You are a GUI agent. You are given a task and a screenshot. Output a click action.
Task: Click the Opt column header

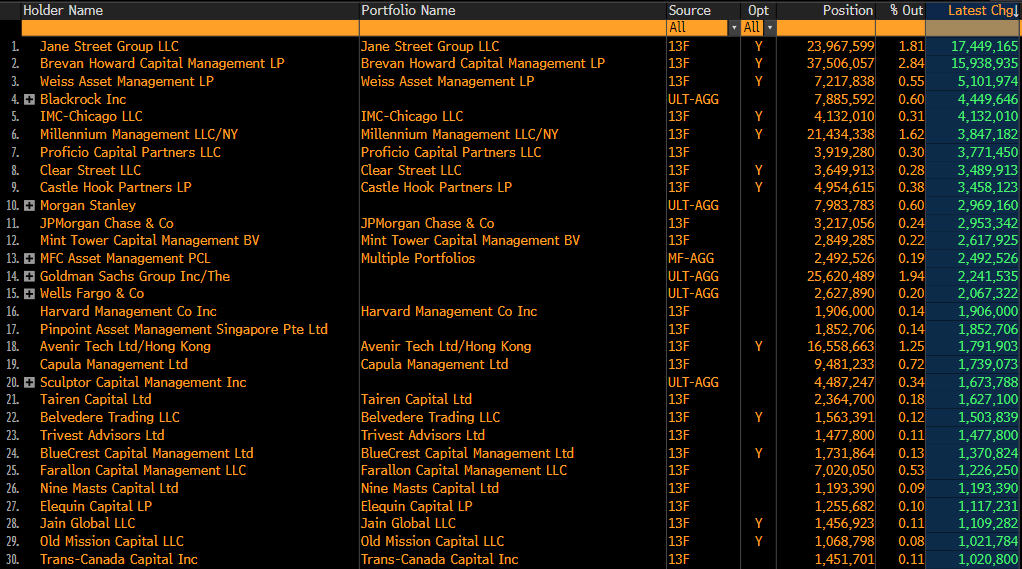(x=758, y=10)
